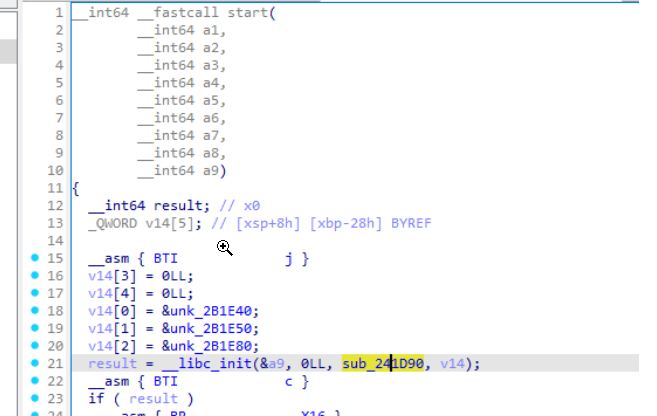Select parameter a7 in the signature

click(x=210, y=136)
